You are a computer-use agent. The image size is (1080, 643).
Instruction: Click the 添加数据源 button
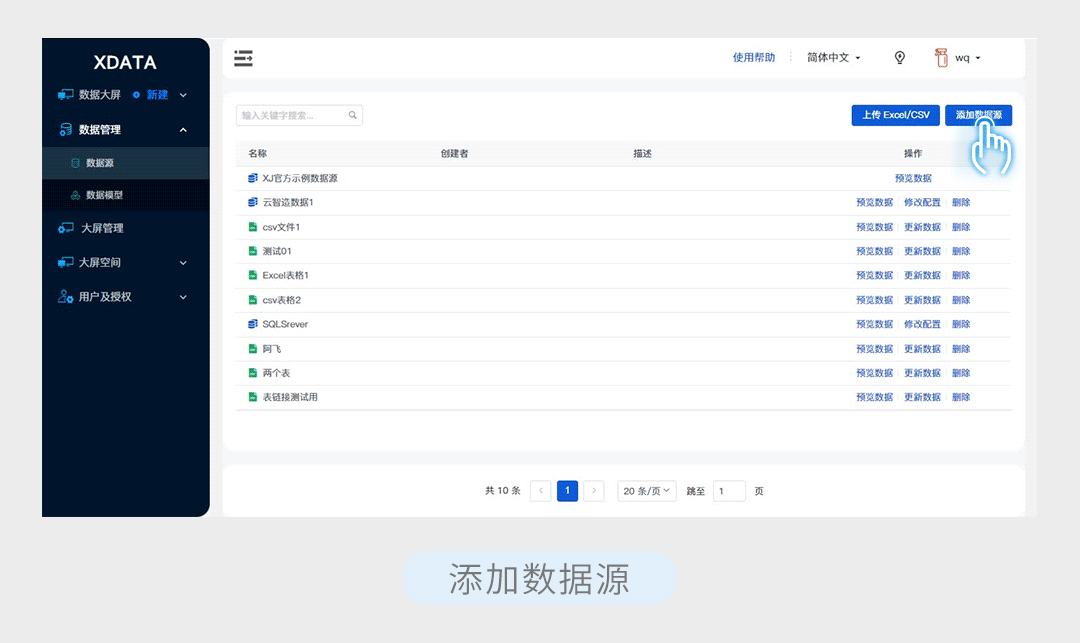(x=978, y=114)
